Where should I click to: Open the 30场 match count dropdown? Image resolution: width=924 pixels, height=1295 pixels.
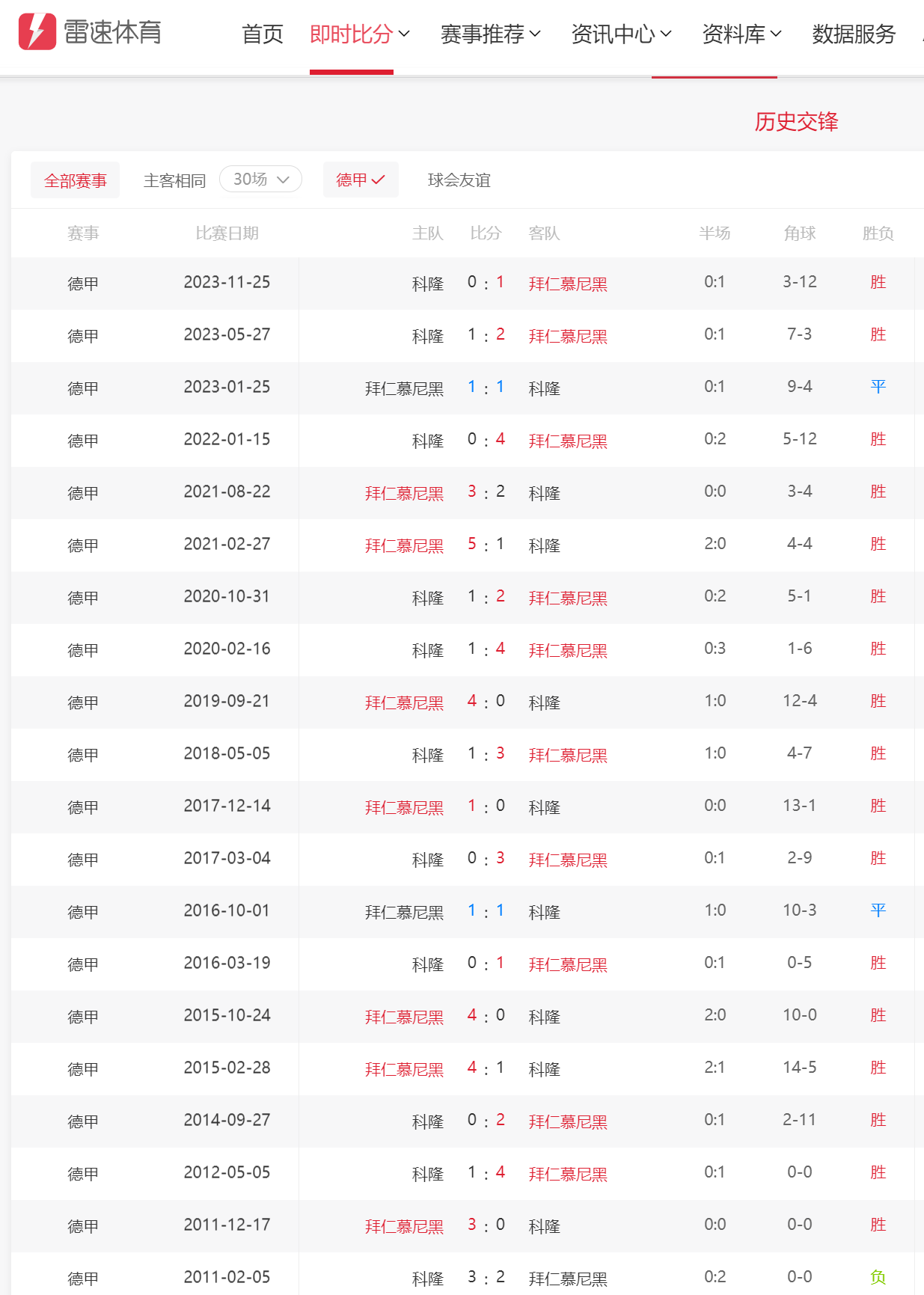pos(260,180)
